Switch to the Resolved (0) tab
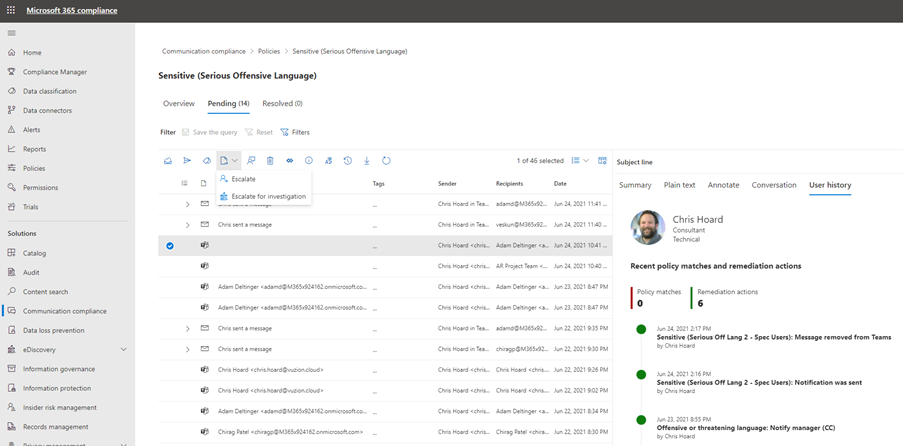This screenshot has height=446, width=903. 282,104
